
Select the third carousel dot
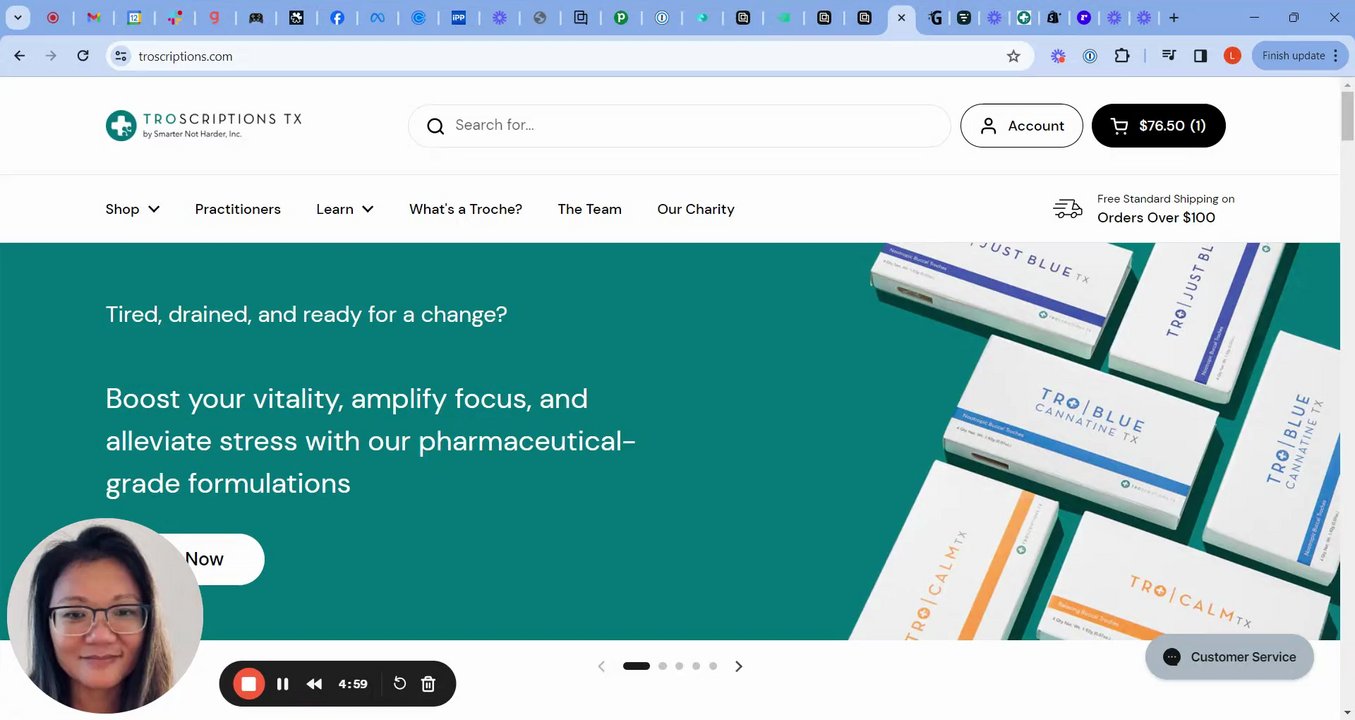click(x=679, y=666)
